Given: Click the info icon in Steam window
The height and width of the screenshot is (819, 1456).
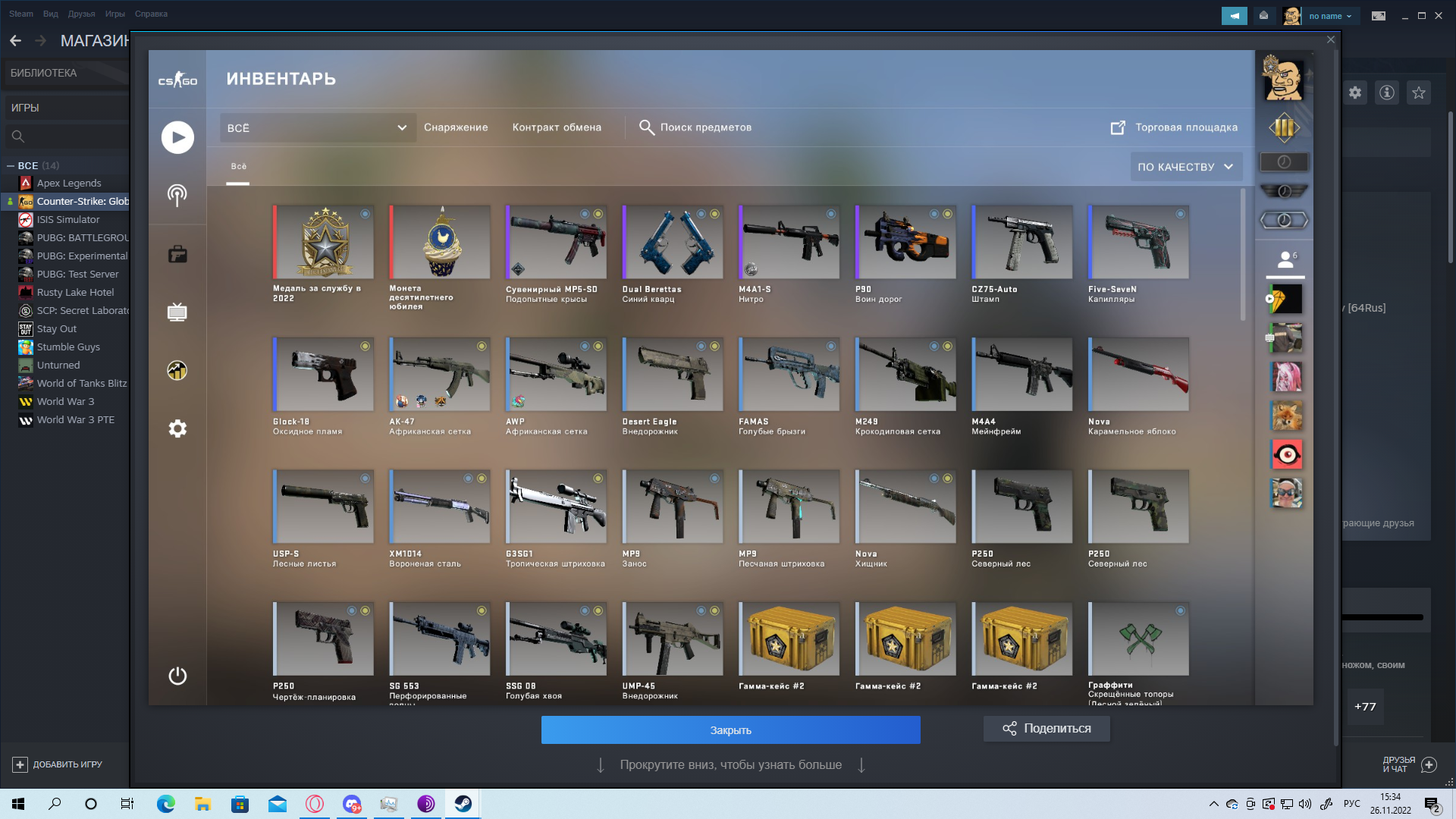Looking at the screenshot, I should 1387,93.
